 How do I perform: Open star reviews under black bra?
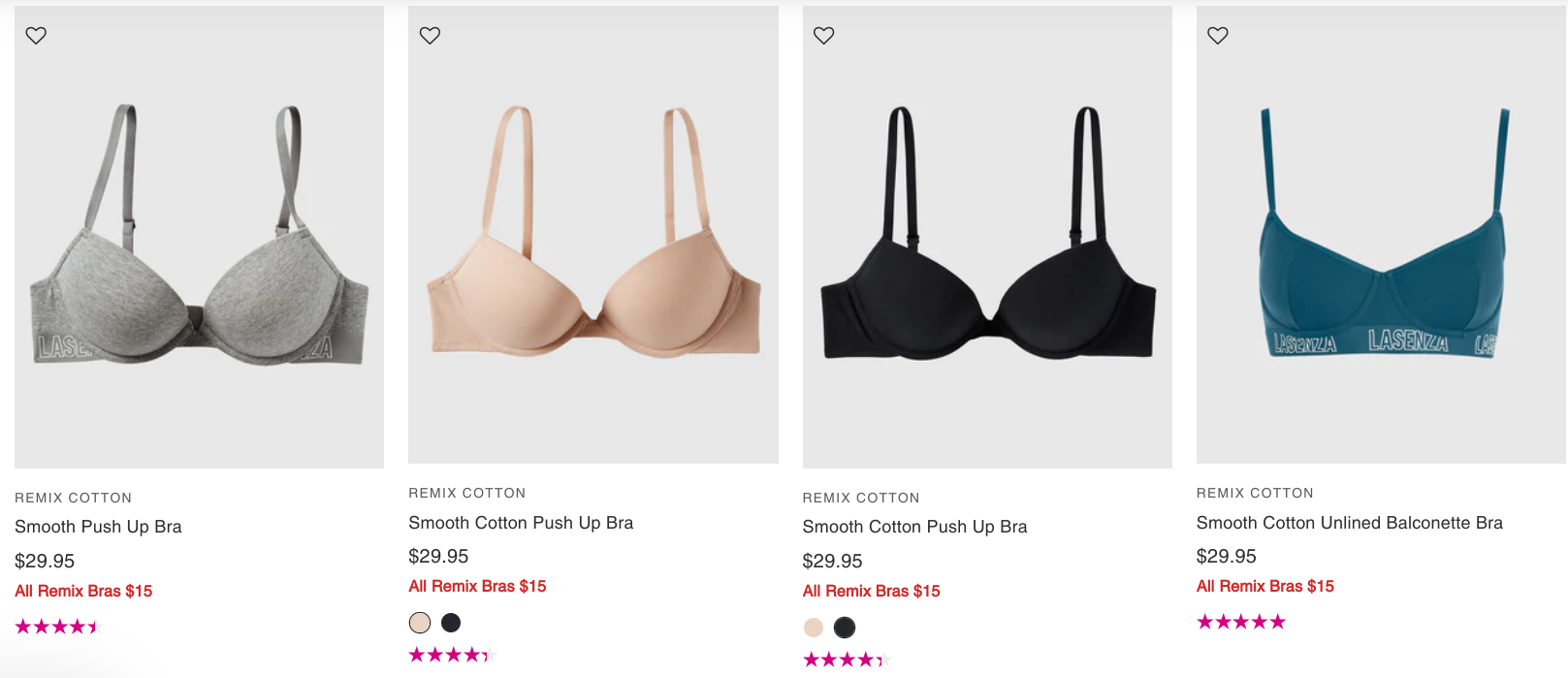847,660
